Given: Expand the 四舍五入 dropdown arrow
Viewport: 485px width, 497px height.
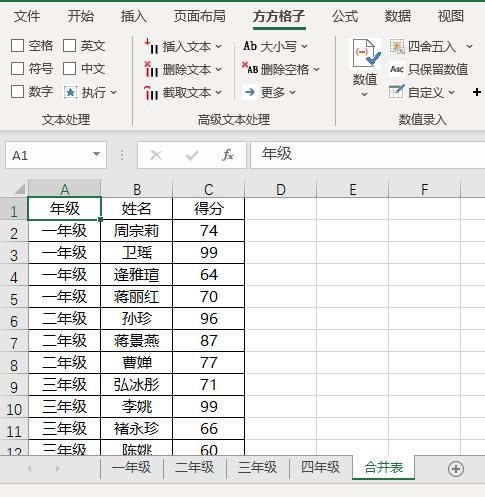Looking at the screenshot, I should pos(469,46).
